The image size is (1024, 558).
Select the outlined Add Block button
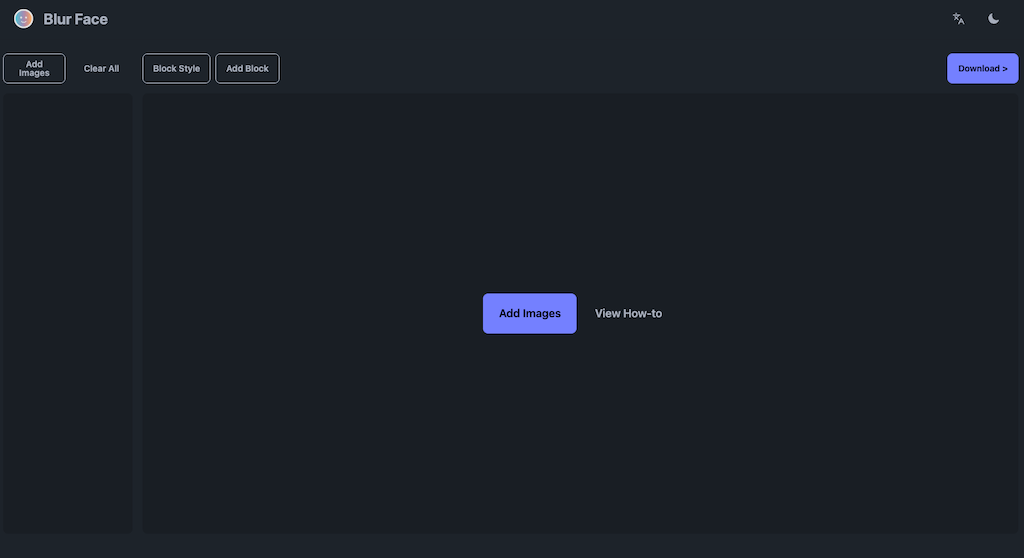(247, 69)
